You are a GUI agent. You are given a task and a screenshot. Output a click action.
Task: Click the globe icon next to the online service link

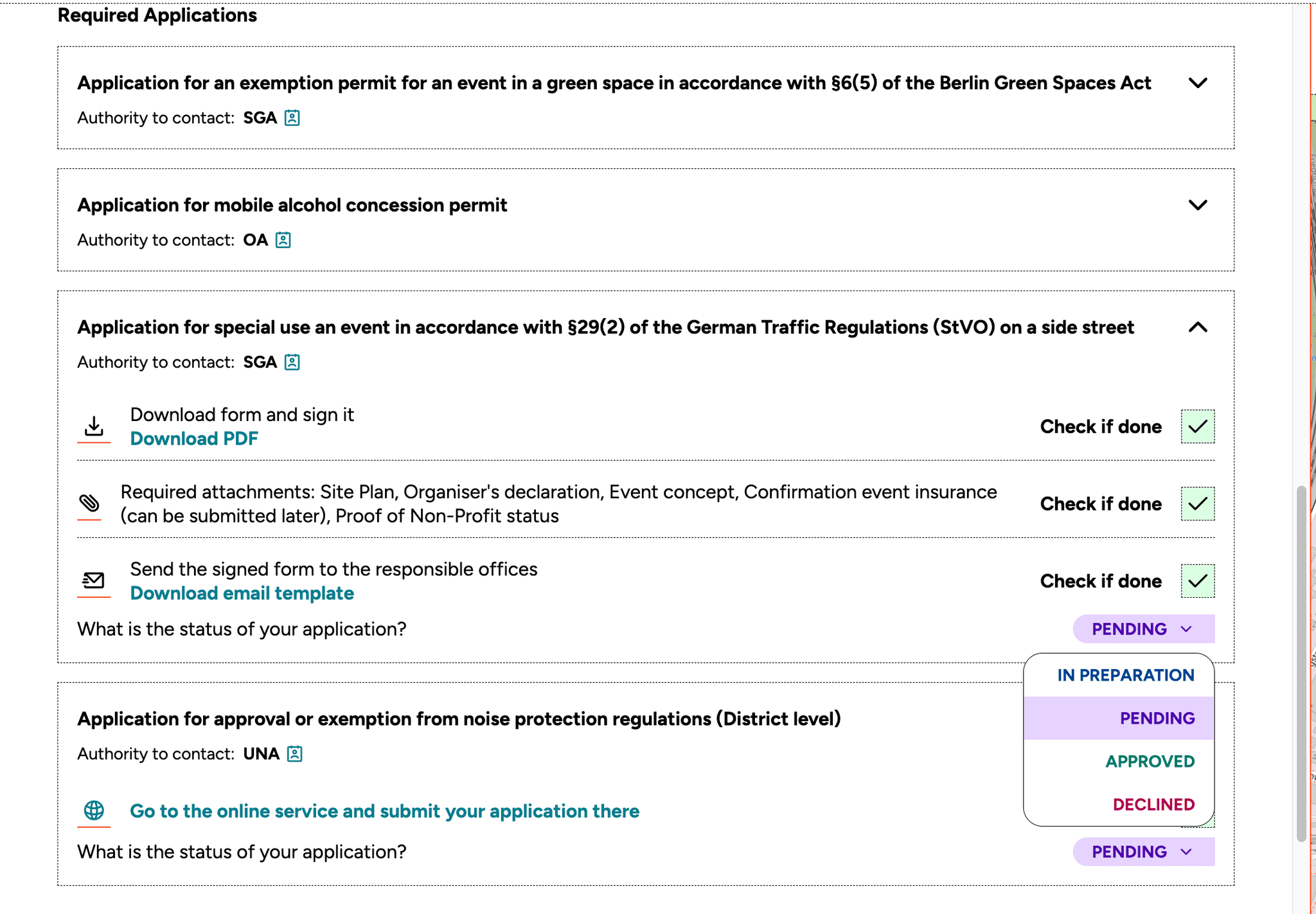[93, 811]
